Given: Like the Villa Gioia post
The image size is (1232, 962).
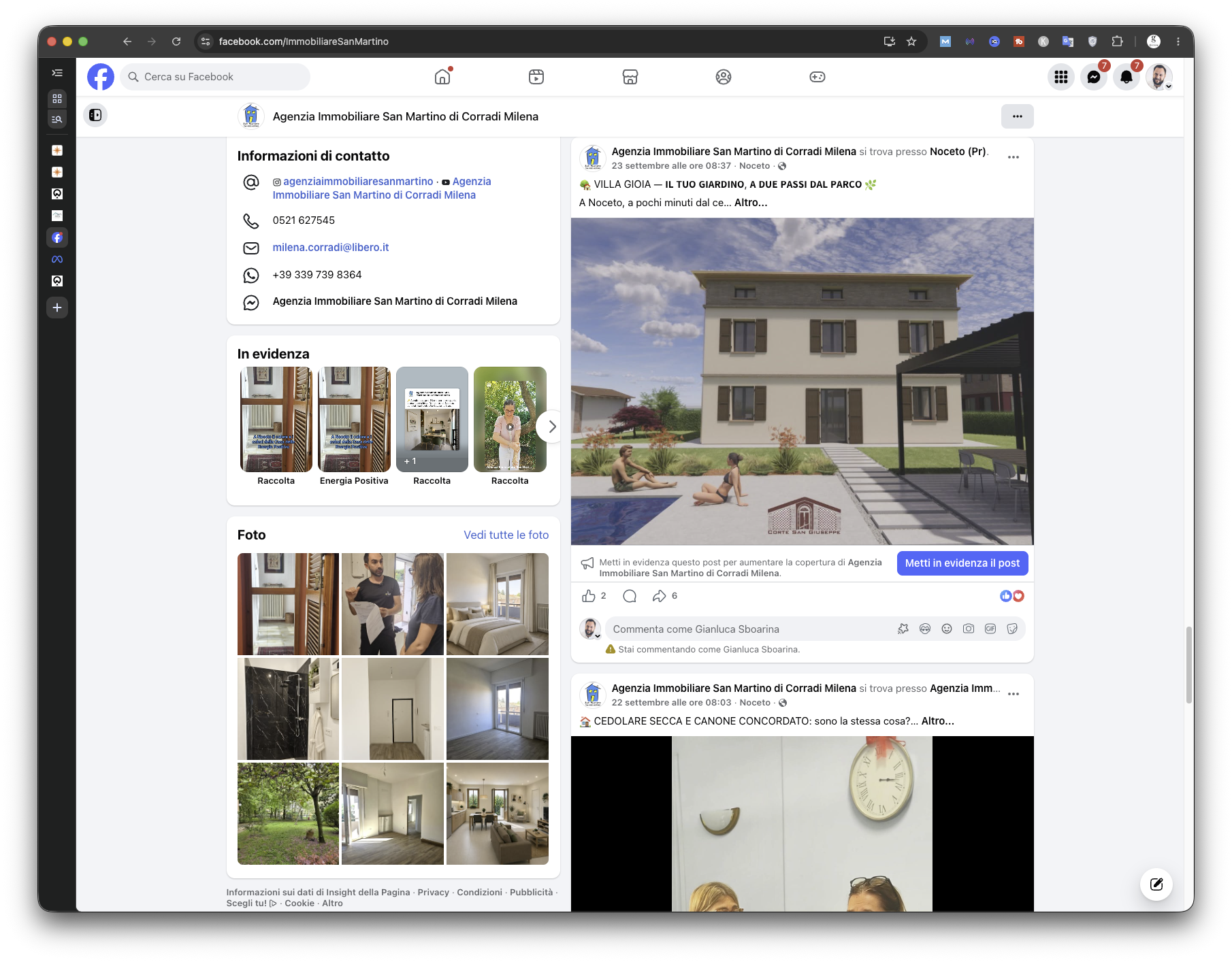Looking at the screenshot, I should (589, 596).
